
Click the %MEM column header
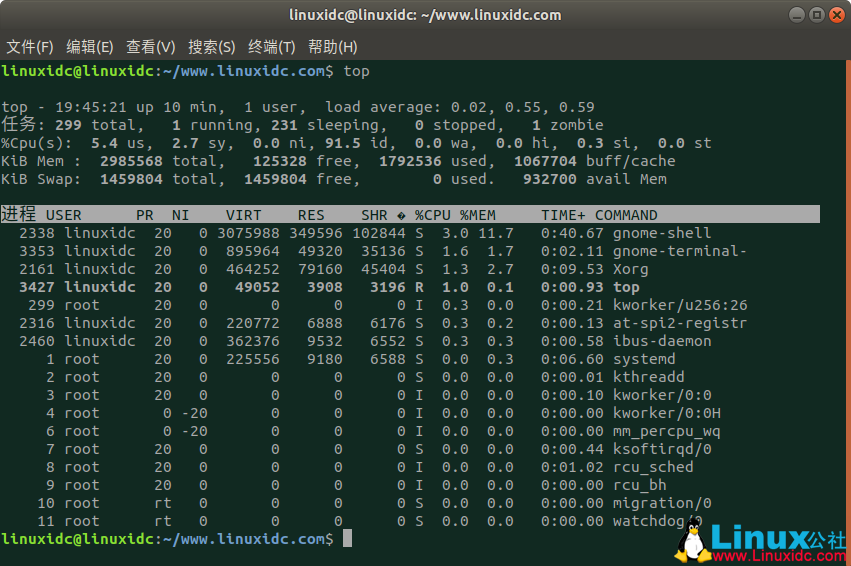[x=478, y=215]
